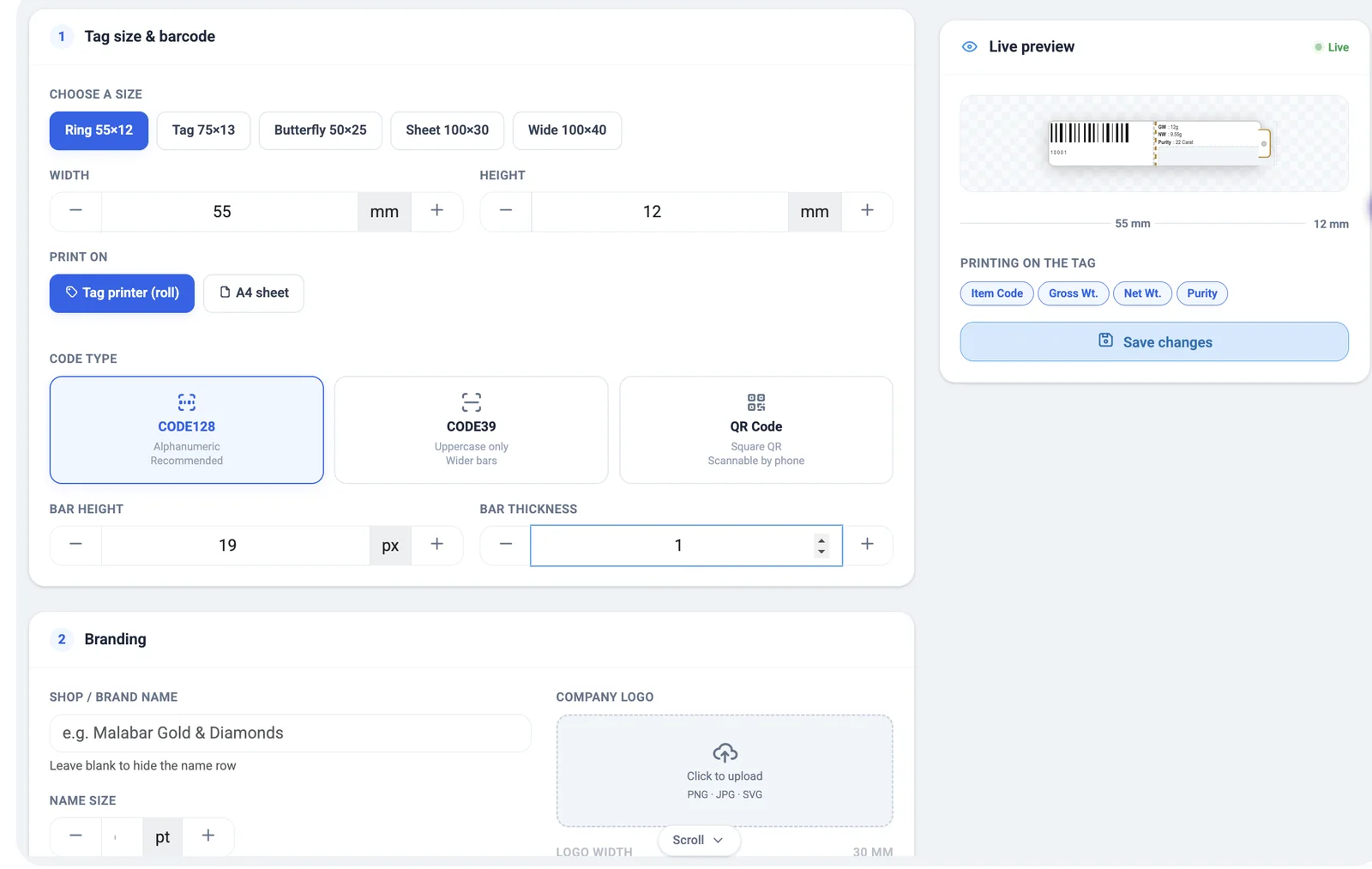The height and width of the screenshot is (869, 1372).
Task: Open the Scroll dropdown at the bottom
Action: (x=698, y=840)
